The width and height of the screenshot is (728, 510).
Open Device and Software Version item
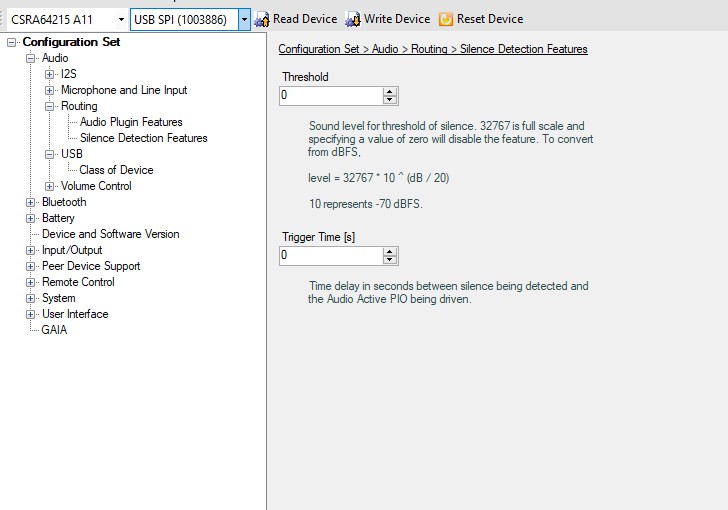point(110,234)
